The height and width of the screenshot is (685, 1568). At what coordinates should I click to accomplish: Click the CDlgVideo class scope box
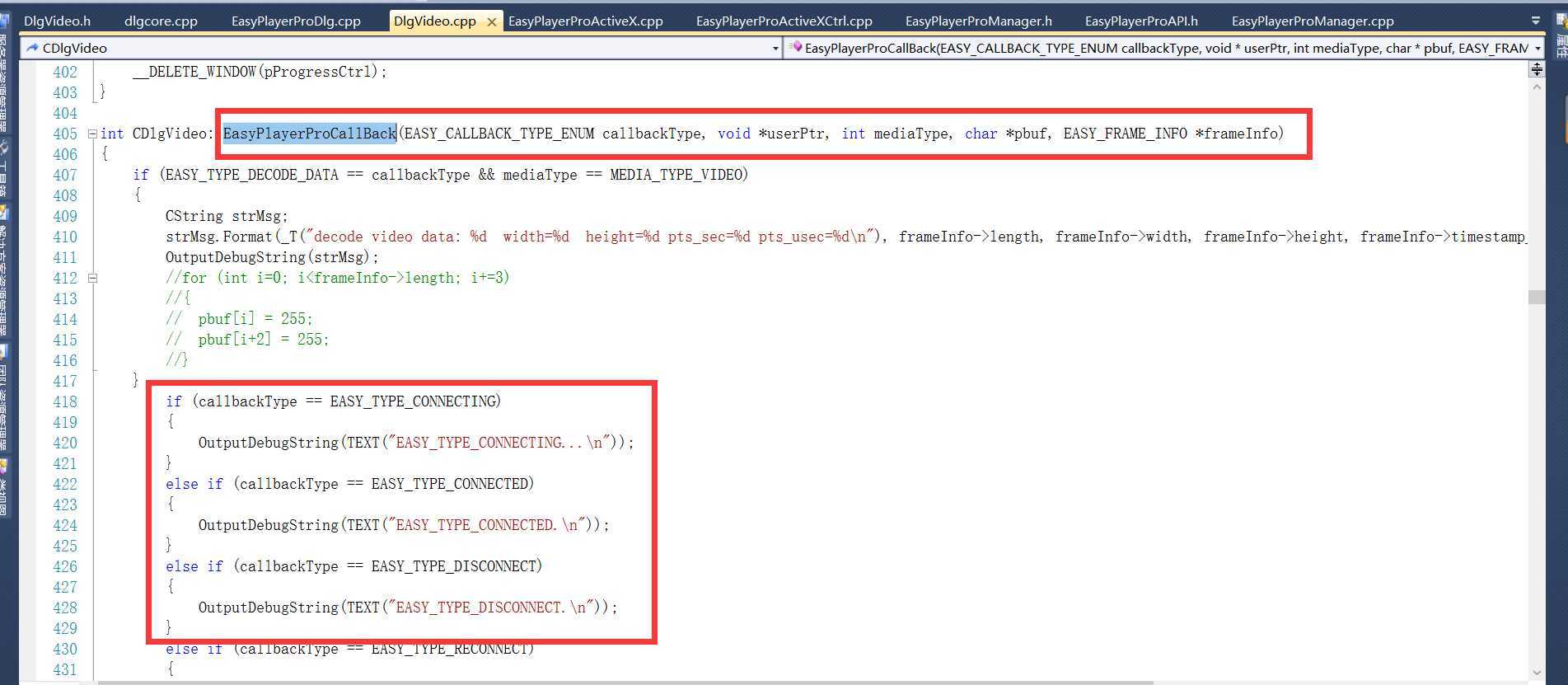point(400,49)
